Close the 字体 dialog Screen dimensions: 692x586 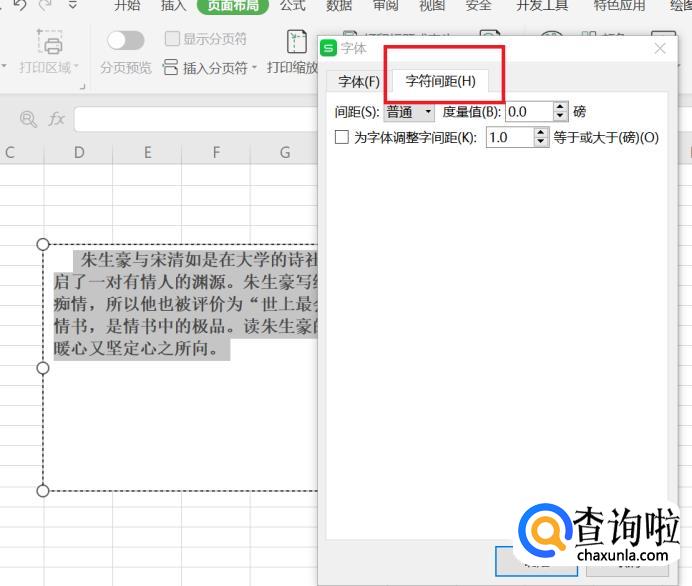[660, 49]
